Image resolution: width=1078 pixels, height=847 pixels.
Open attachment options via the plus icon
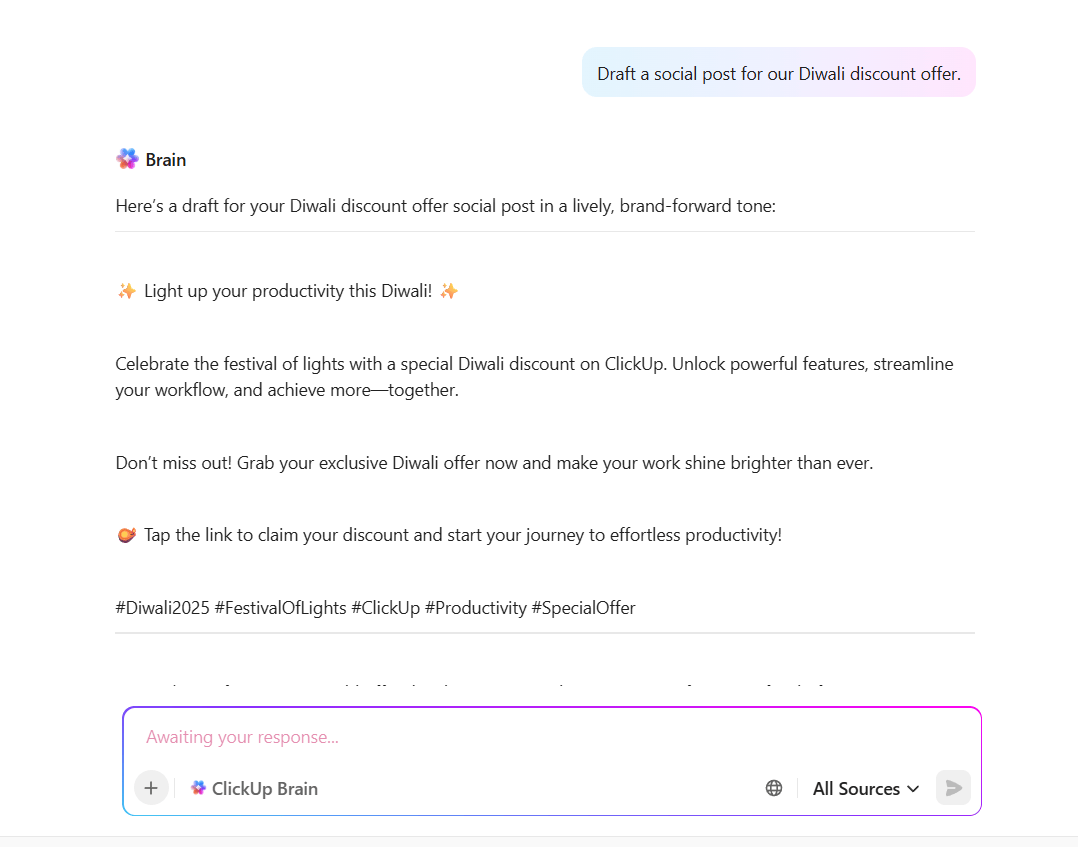click(151, 787)
